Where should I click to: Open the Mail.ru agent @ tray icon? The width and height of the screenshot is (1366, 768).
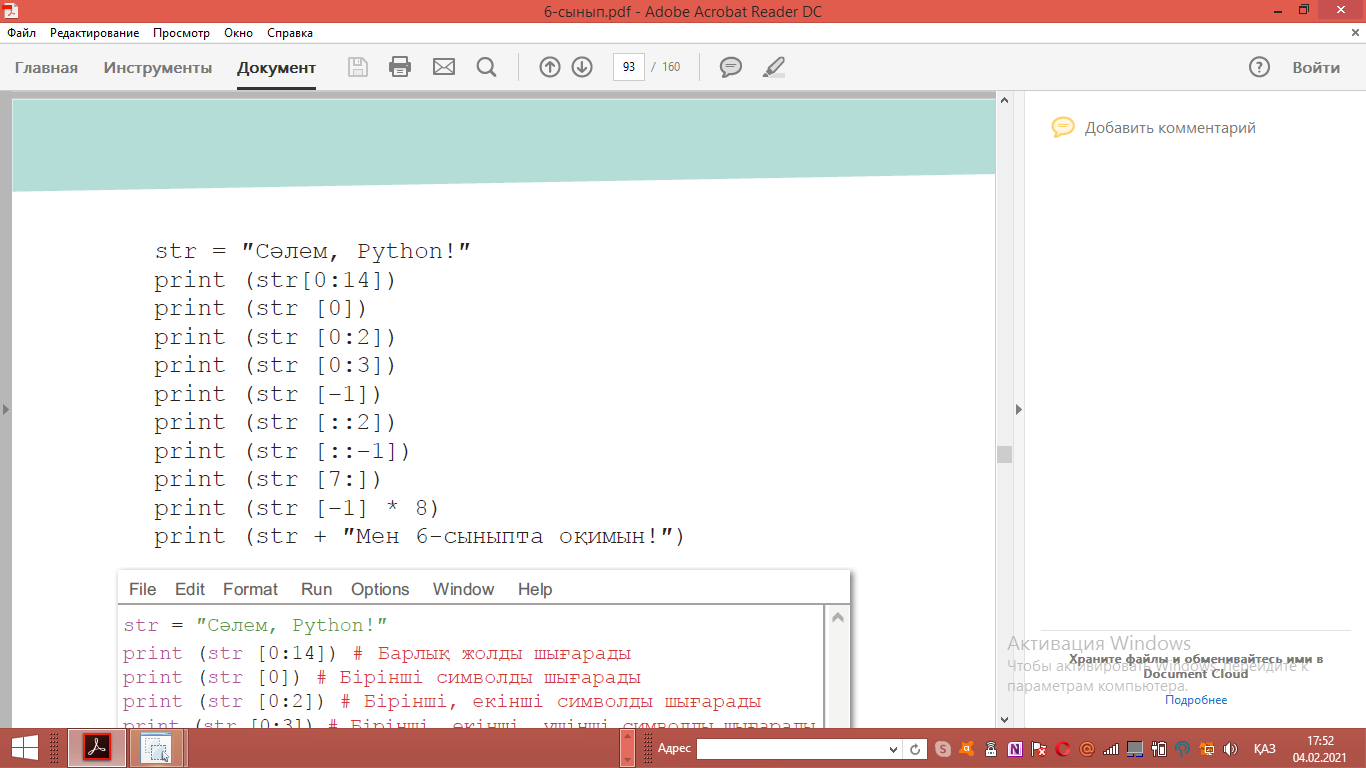click(1087, 749)
